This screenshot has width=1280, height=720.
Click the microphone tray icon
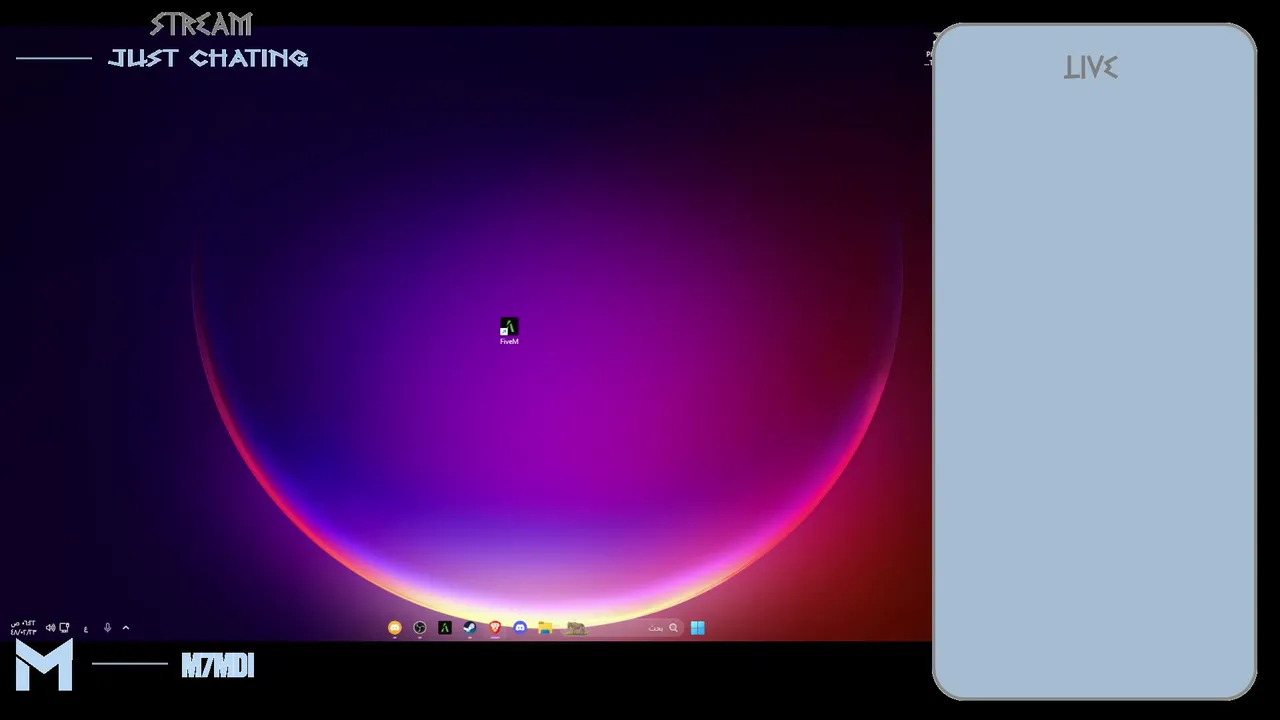click(x=108, y=628)
